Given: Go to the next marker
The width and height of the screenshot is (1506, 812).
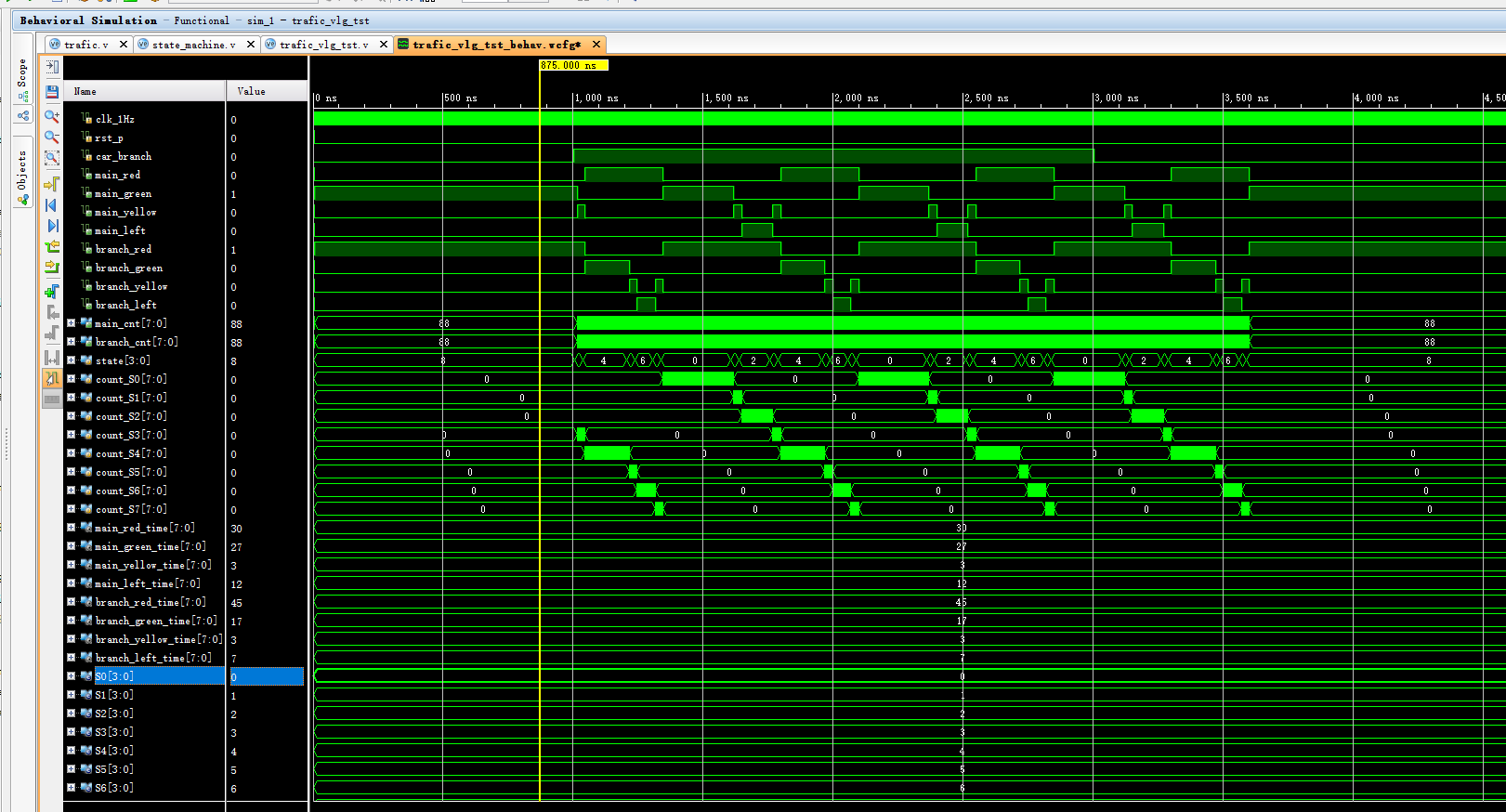Looking at the screenshot, I should tap(52, 334).
